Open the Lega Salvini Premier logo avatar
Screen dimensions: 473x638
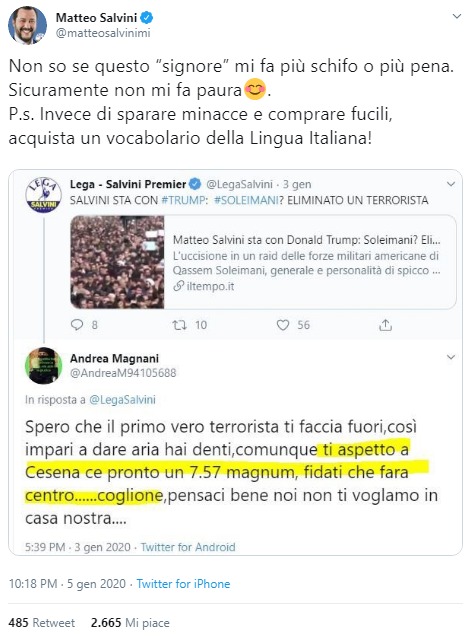44,195
